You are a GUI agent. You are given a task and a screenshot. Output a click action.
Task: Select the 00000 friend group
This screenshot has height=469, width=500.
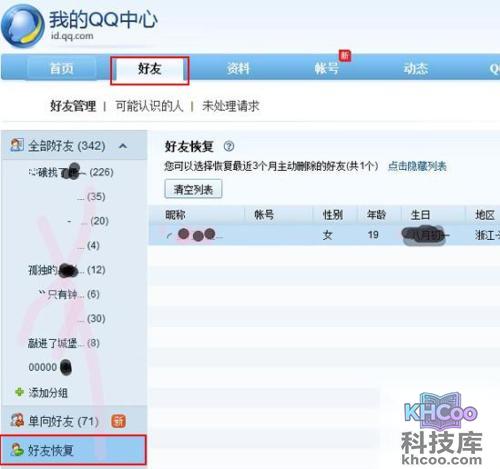[50, 367]
